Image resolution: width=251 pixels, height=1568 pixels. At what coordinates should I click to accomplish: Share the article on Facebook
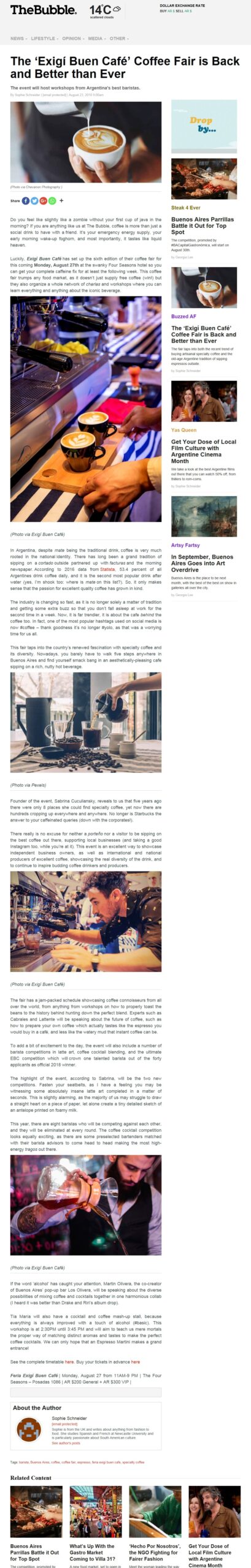click(x=26, y=200)
